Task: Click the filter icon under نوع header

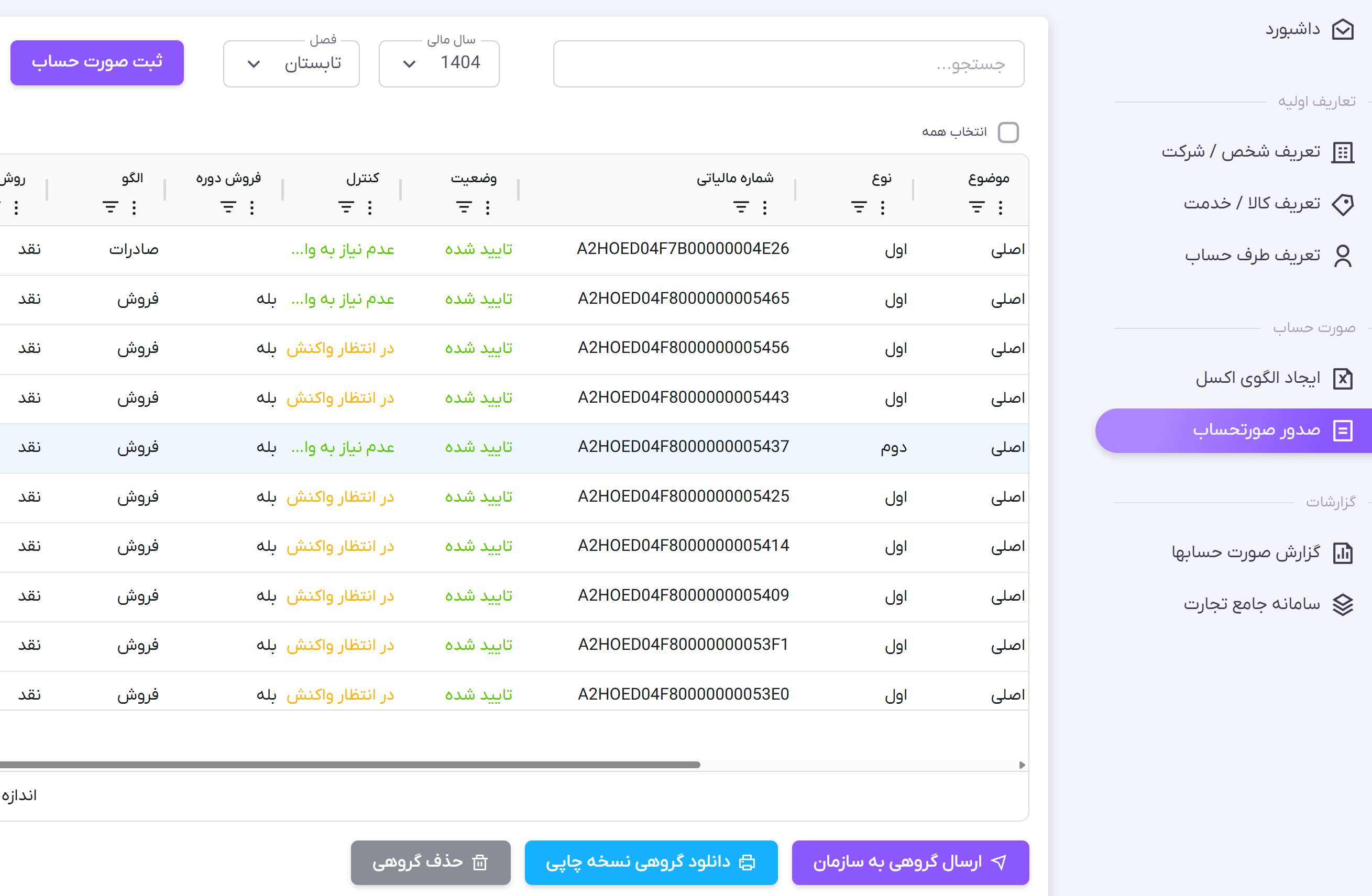Action: tap(859, 207)
